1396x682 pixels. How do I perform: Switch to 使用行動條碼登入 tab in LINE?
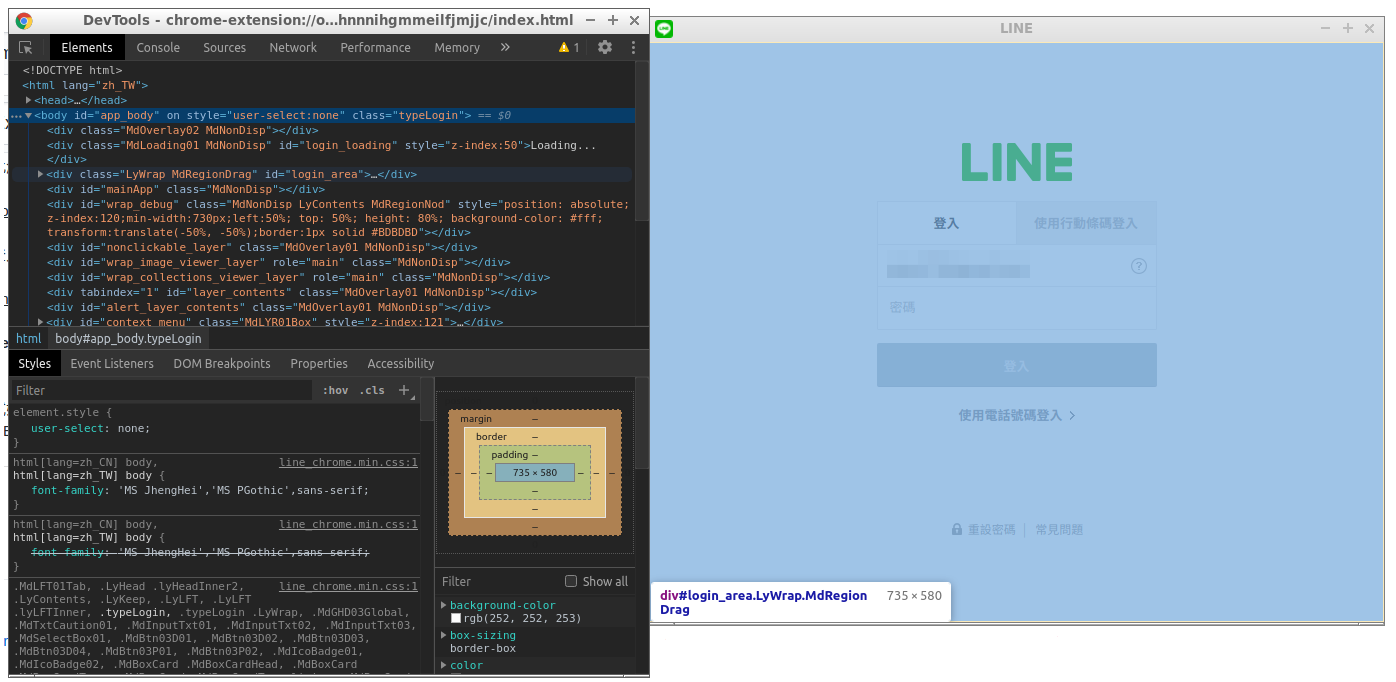pos(1086,223)
